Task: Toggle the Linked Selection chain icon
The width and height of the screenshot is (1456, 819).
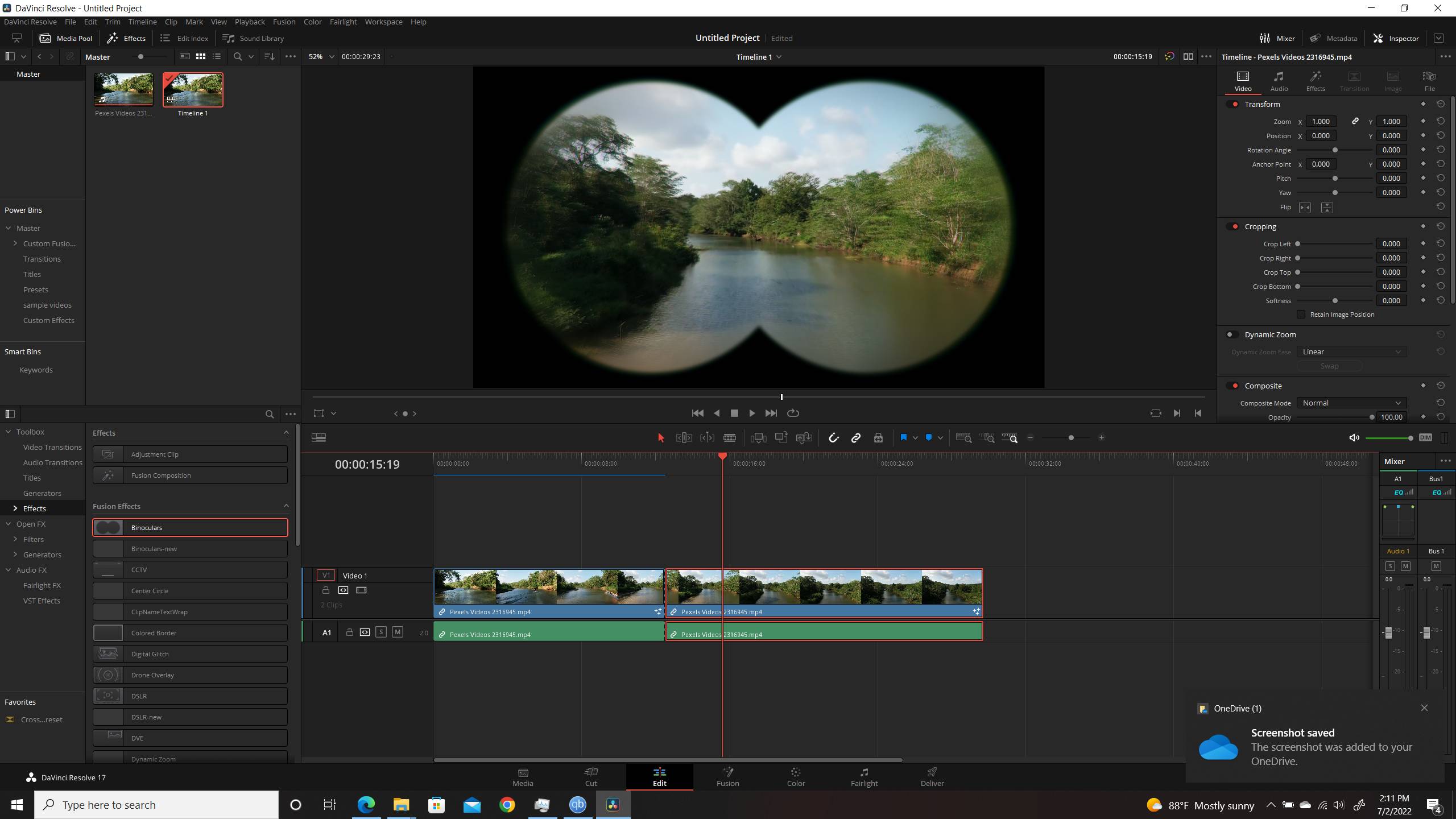Action: tap(855, 437)
